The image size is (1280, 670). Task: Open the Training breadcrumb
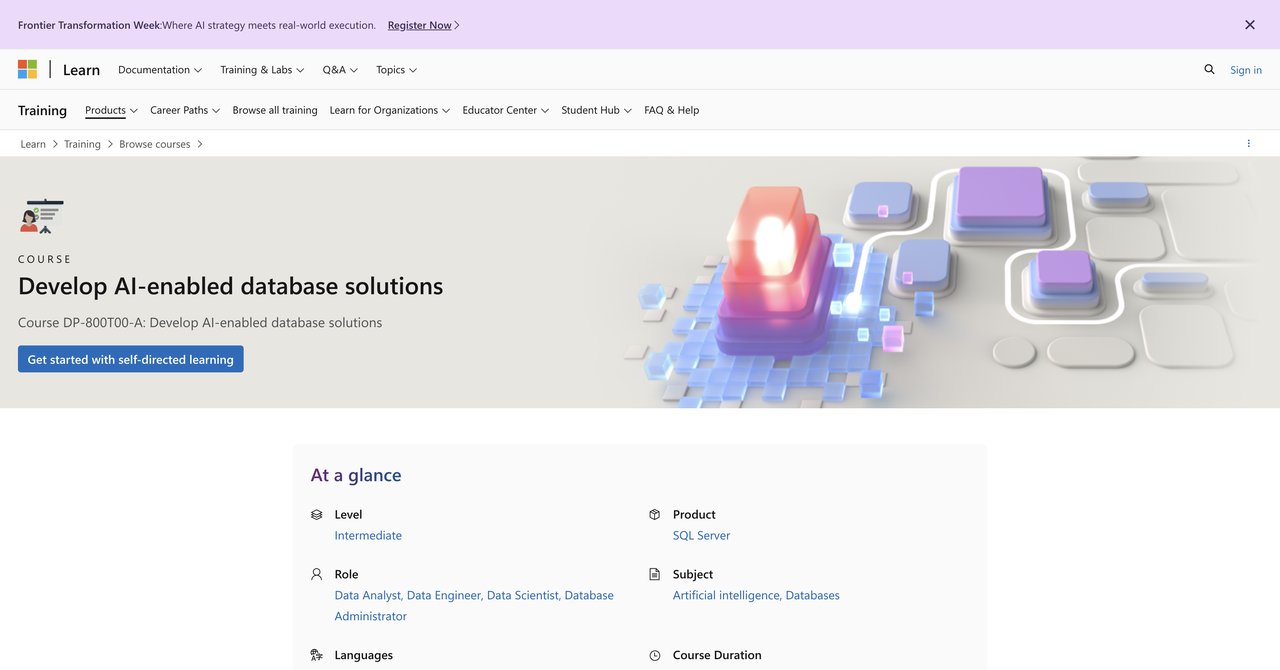tap(82, 144)
